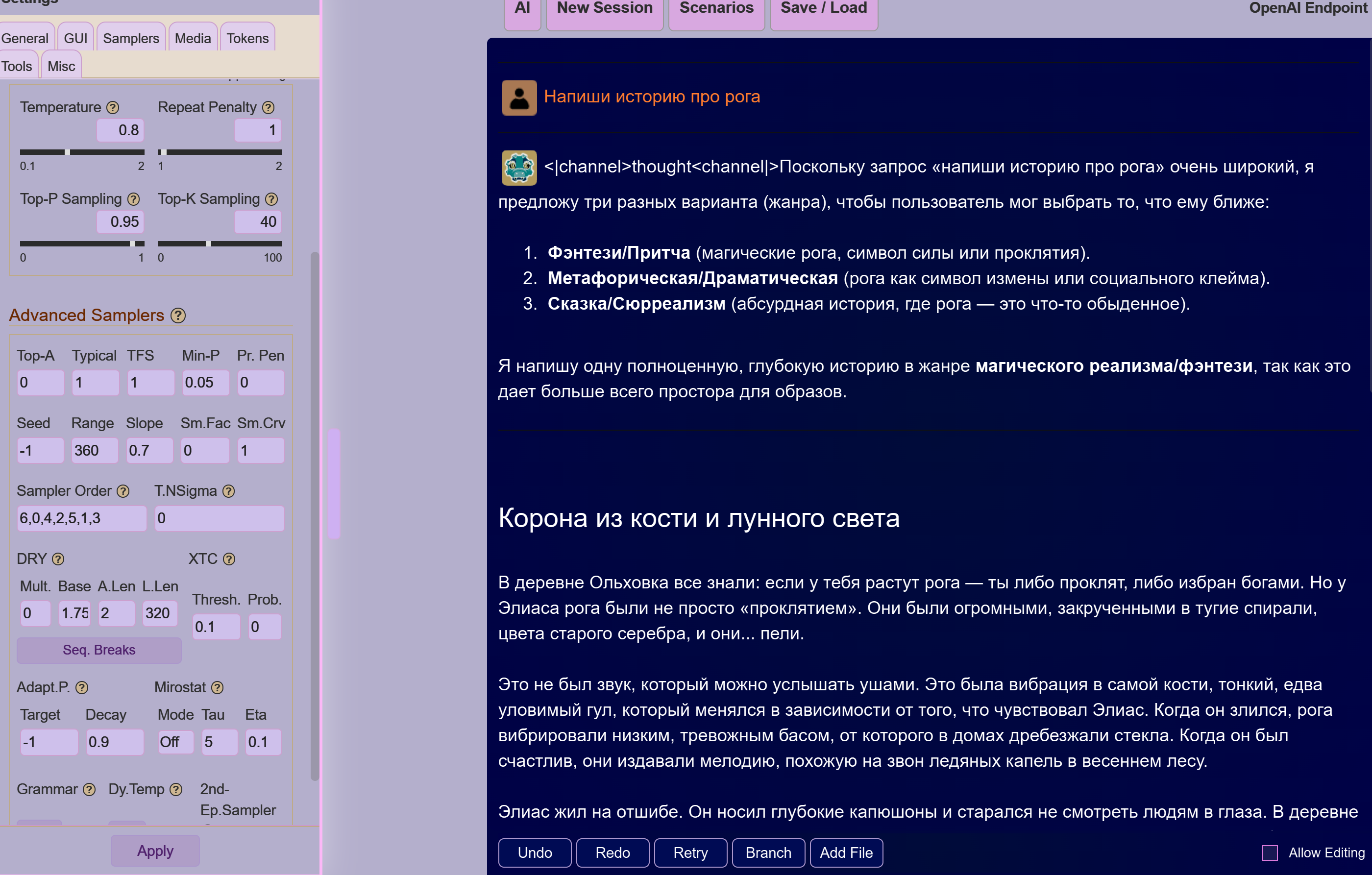Image resolution: width=1372 pixels, height=875 pixels.
Task: Open Mirostat help icon
Action: [217, 687]
